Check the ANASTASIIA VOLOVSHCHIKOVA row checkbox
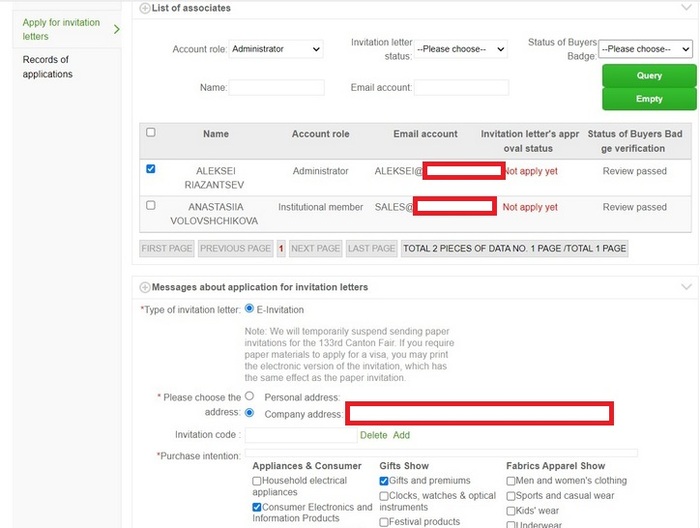The height and width of the screenshot is (528, 700). click(x=151, y=205)
